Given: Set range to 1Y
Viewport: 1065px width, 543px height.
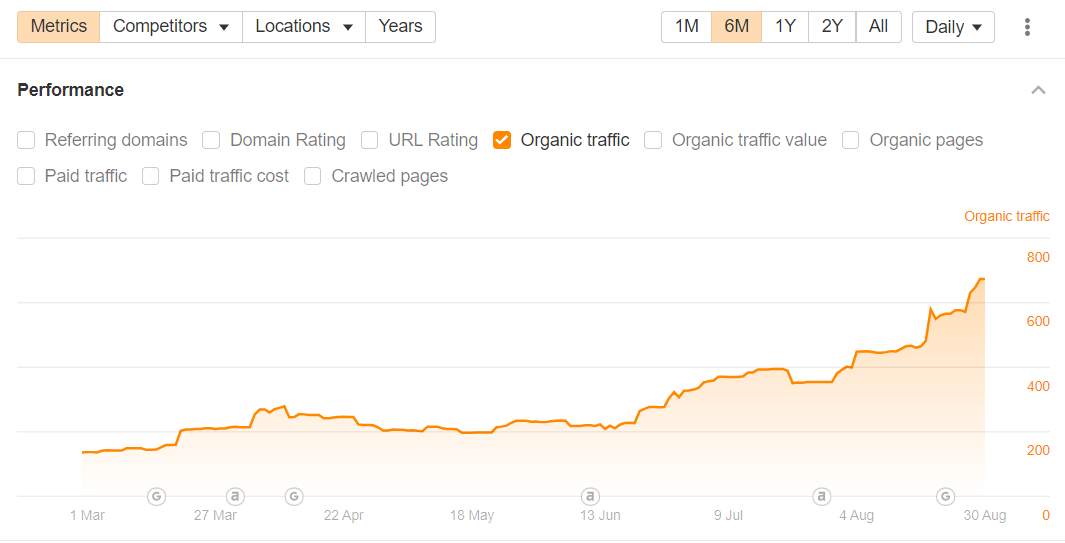Looking at the screenshot, I should (x=785, y=27).
